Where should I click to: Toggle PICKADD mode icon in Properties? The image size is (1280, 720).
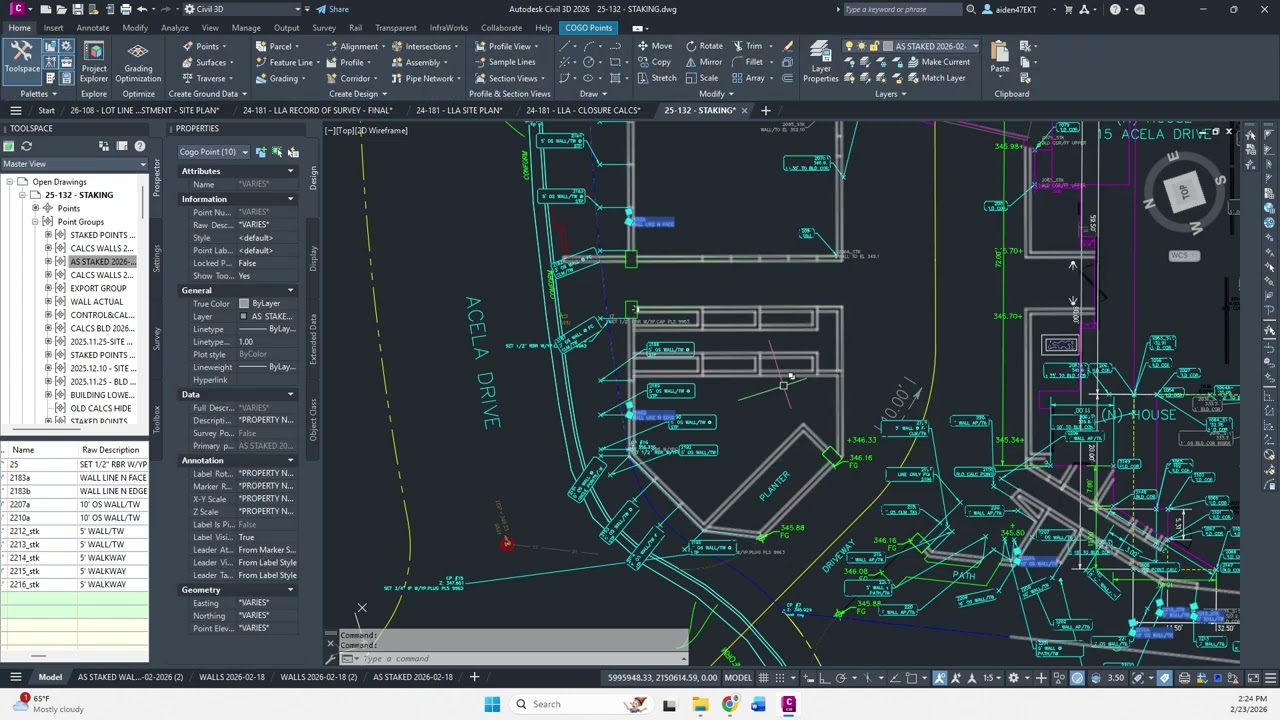coord(261,152)
